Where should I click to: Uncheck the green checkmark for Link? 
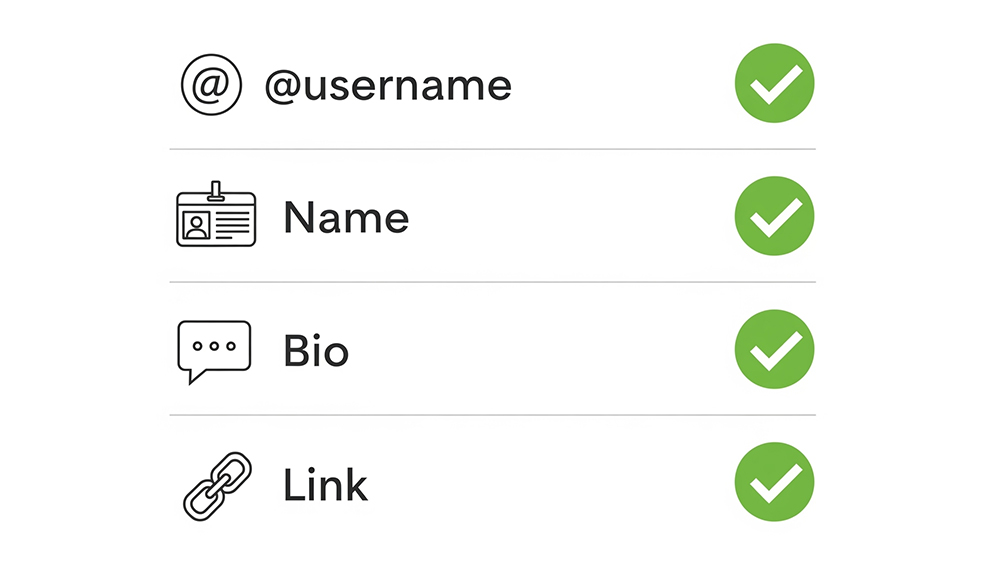tap(775, 483)
